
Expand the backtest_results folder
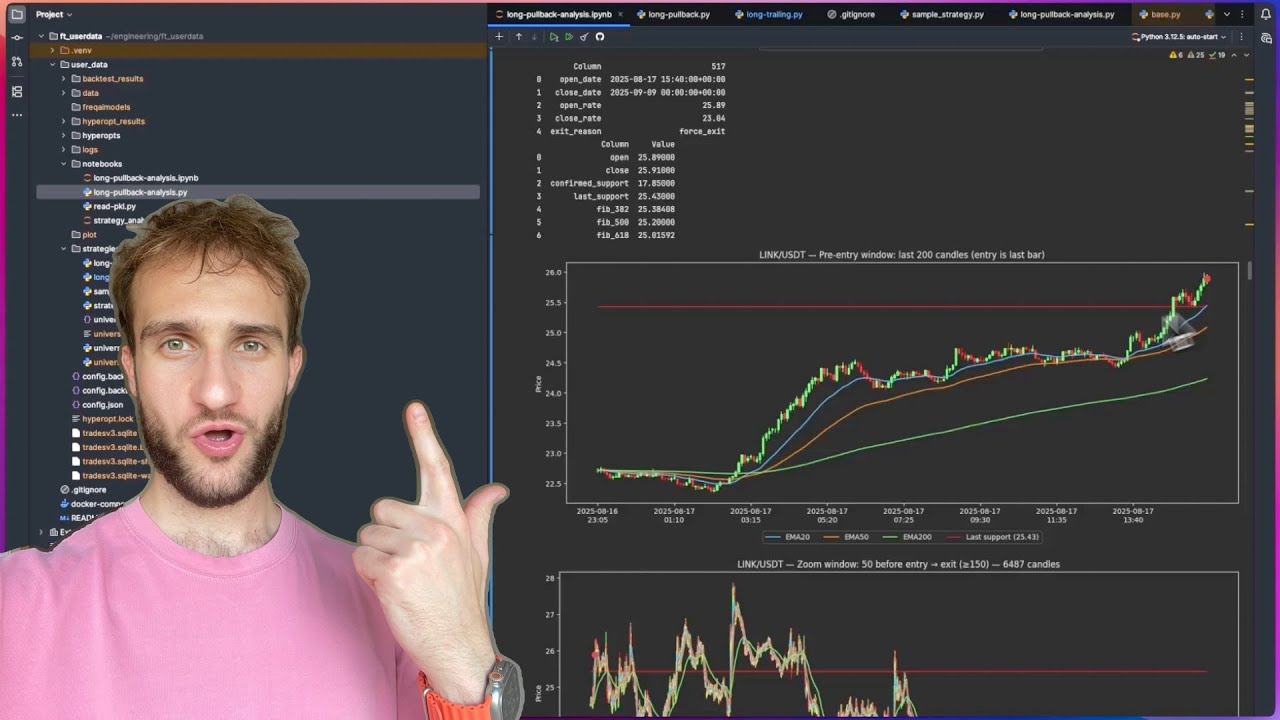[x=63, y=79]
